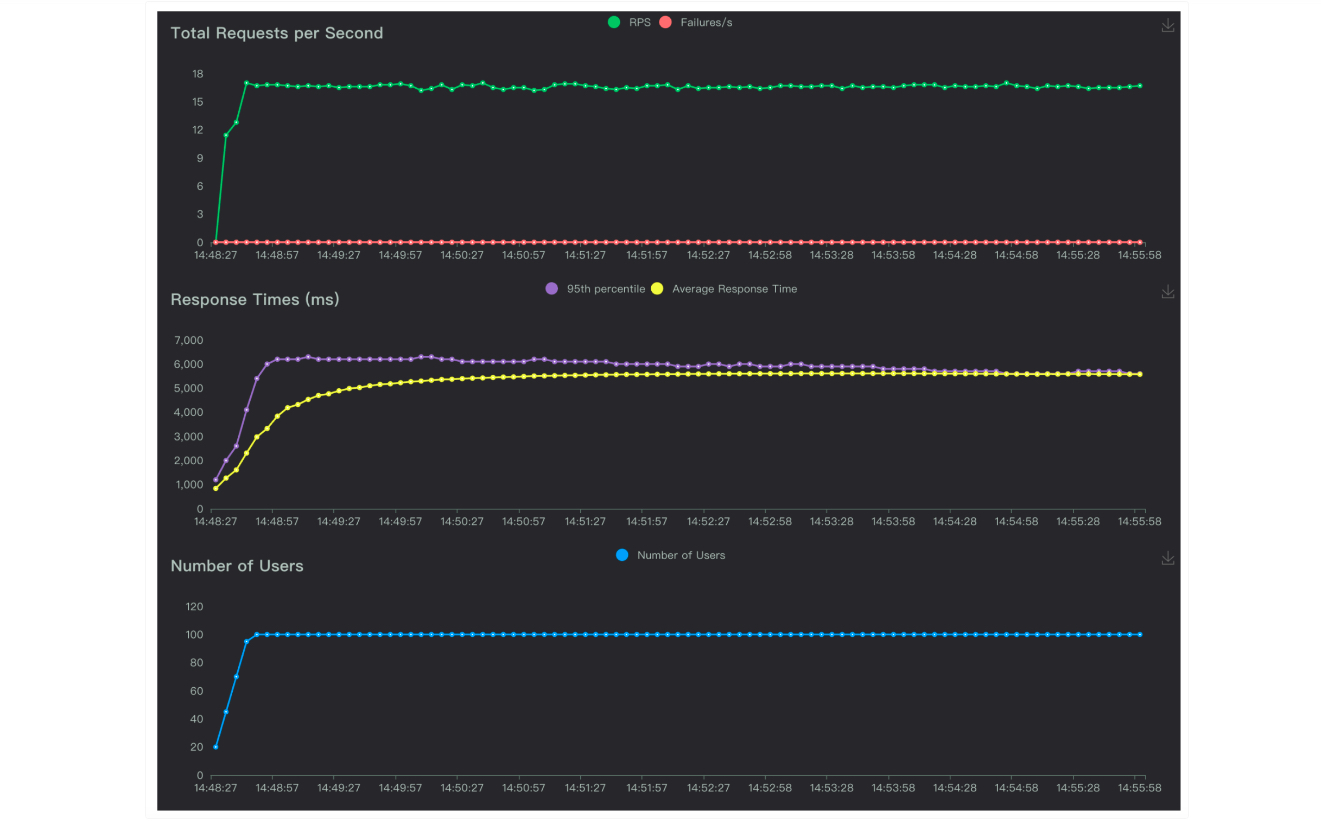This screenshot has width=1321, height=821.
Task: Toggle the 95th percentile legend entry
Action: 595,288
